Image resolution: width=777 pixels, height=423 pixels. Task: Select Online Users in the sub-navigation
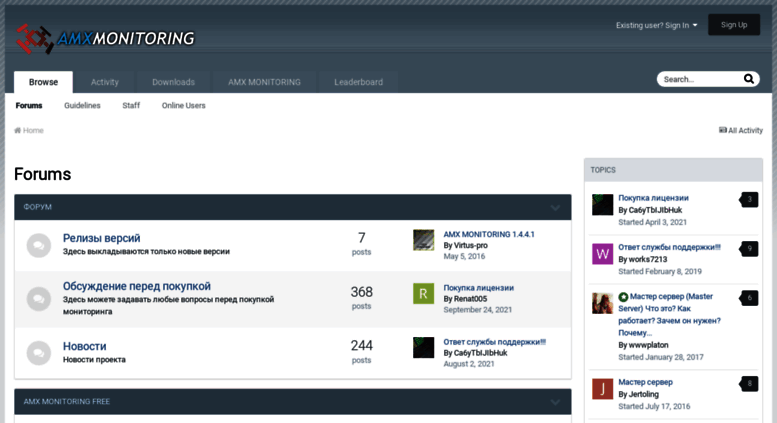[183, 106]
